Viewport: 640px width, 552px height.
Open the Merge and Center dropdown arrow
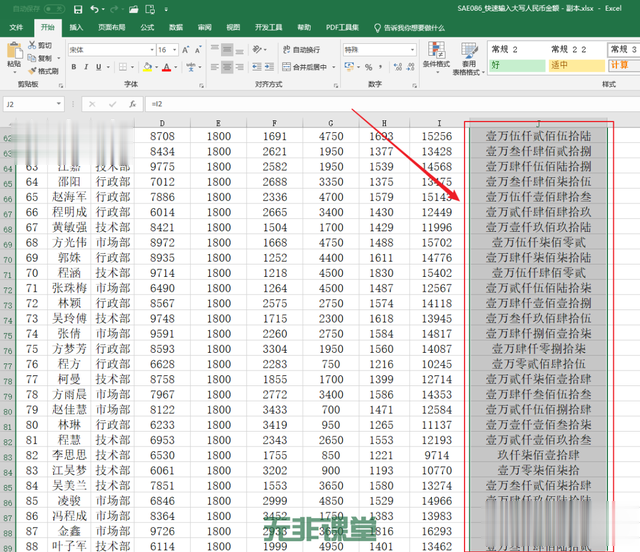[334, 67]
